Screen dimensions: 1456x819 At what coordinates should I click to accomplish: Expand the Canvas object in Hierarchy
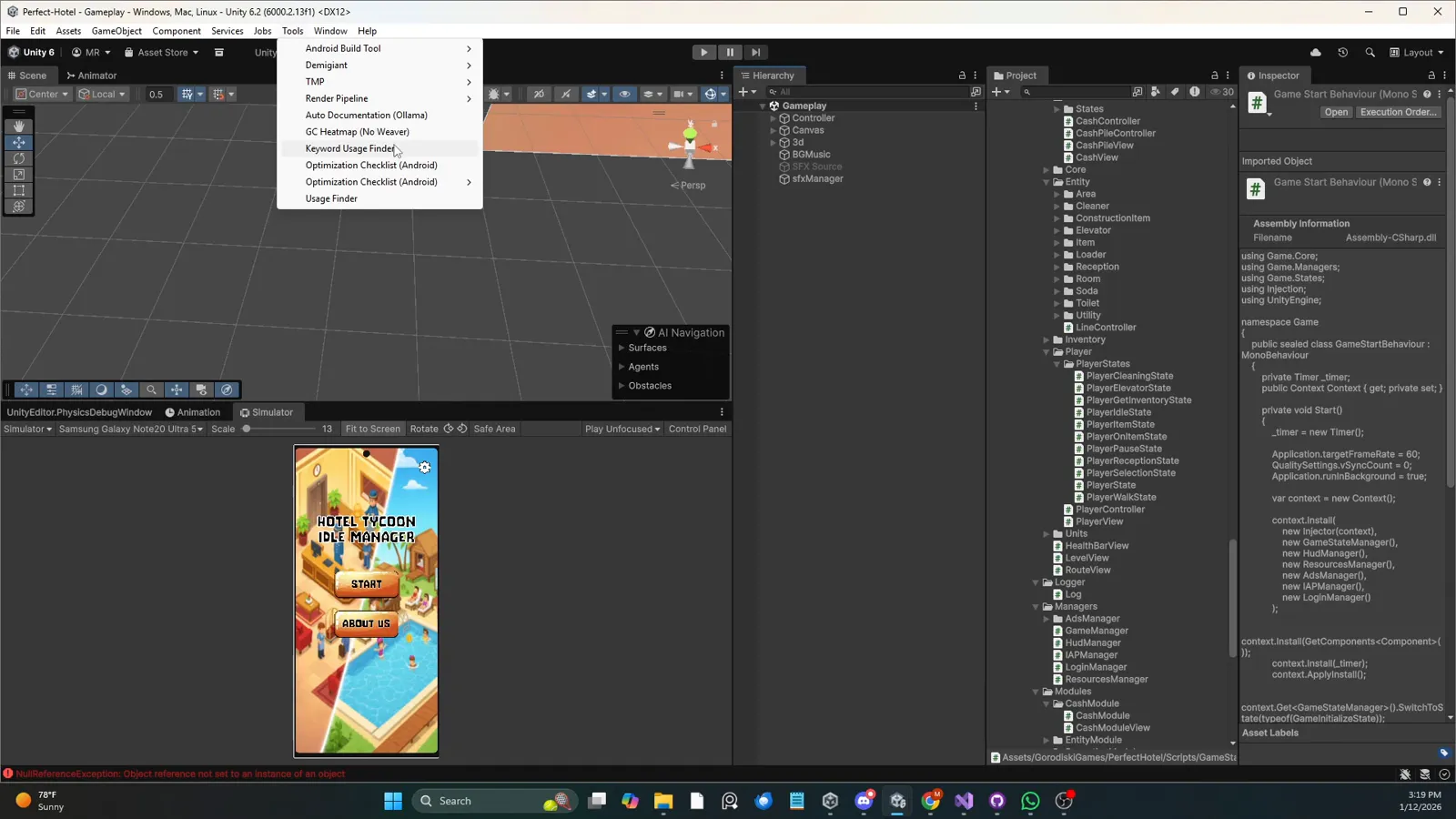(x=773, y=130)
